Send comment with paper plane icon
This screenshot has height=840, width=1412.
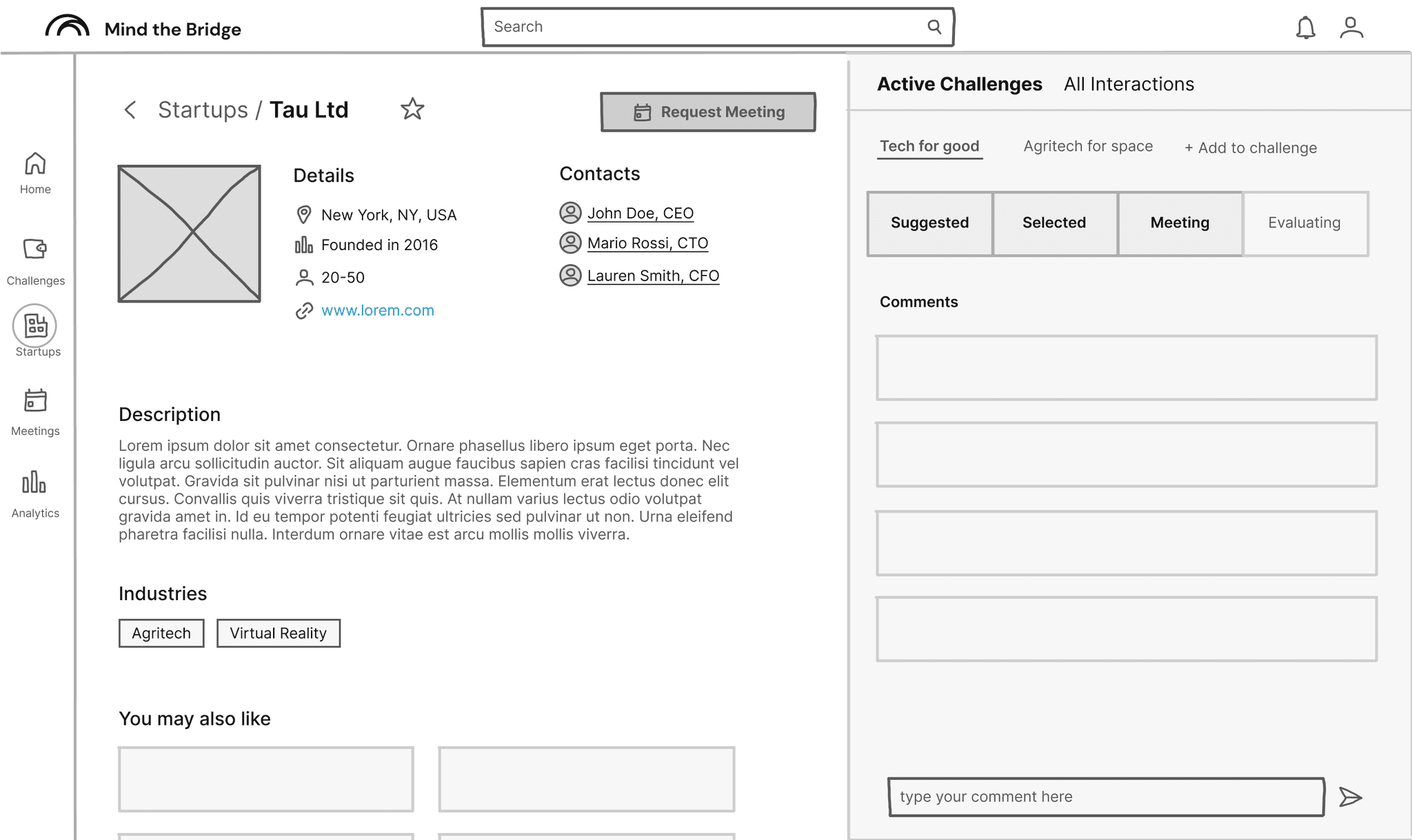point(1350,797)
